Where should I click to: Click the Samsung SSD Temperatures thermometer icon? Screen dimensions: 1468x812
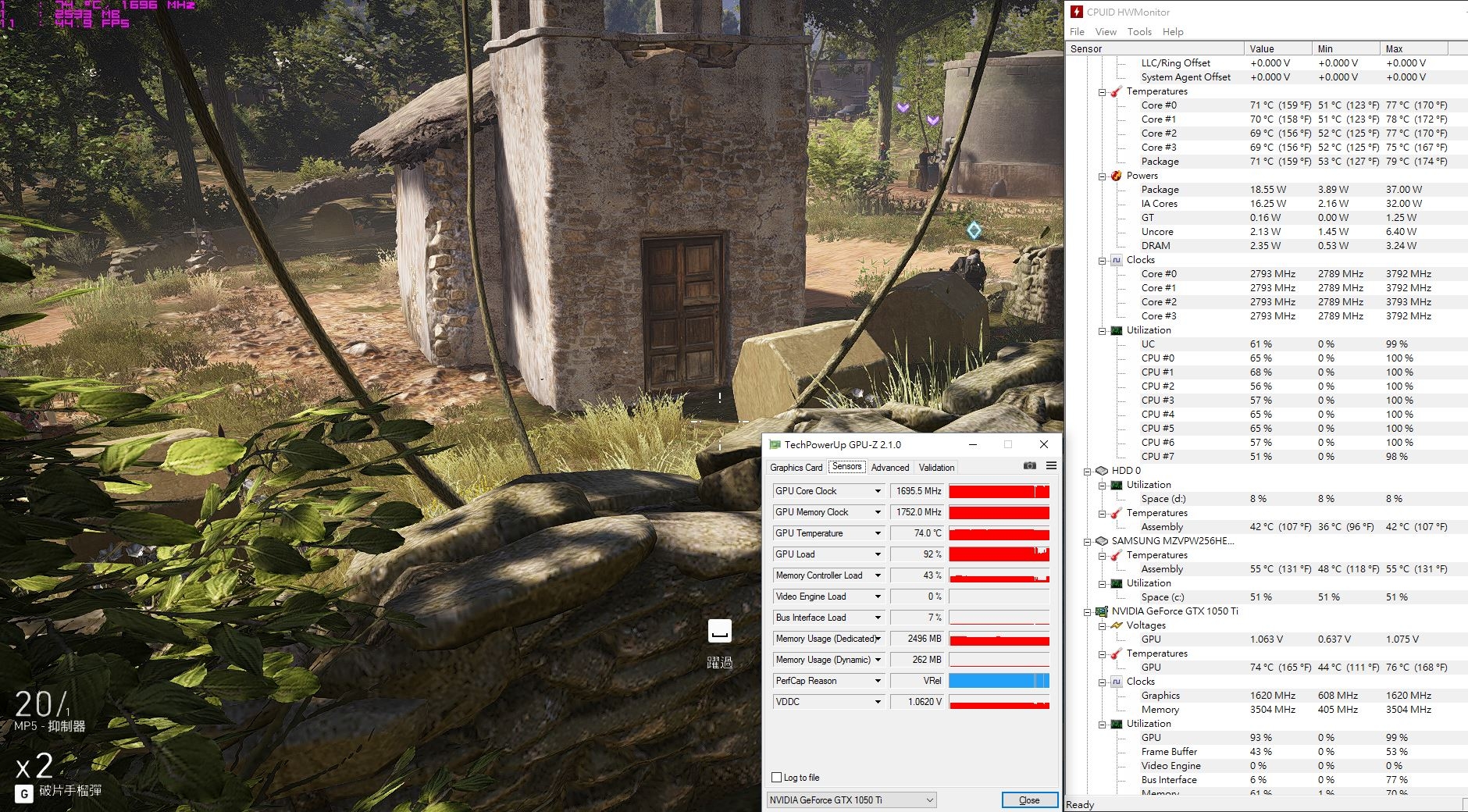1117,555
